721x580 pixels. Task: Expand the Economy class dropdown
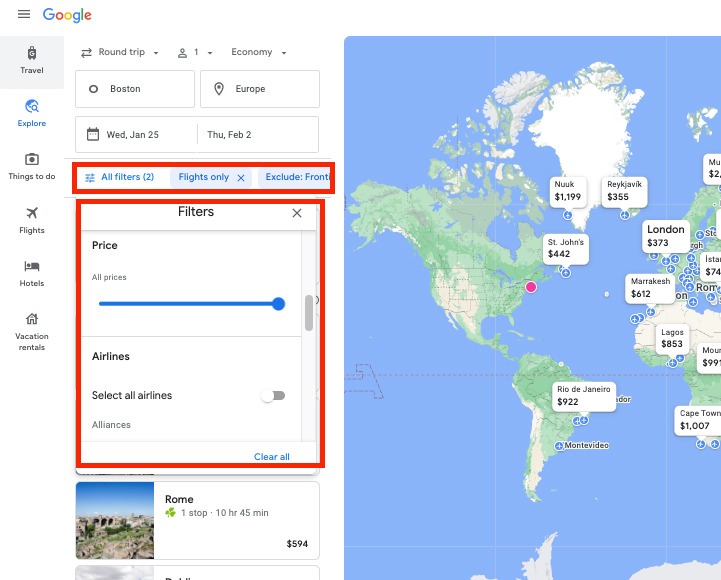tap(258, 52)
